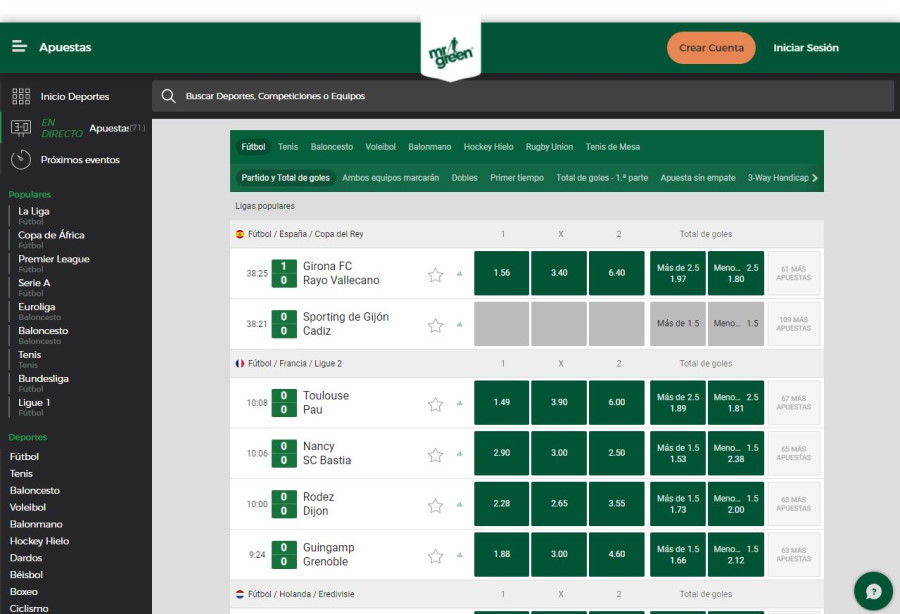Open Béisbol in the Deportes list
Screen dimensions: 900x614
coord(26,574)
